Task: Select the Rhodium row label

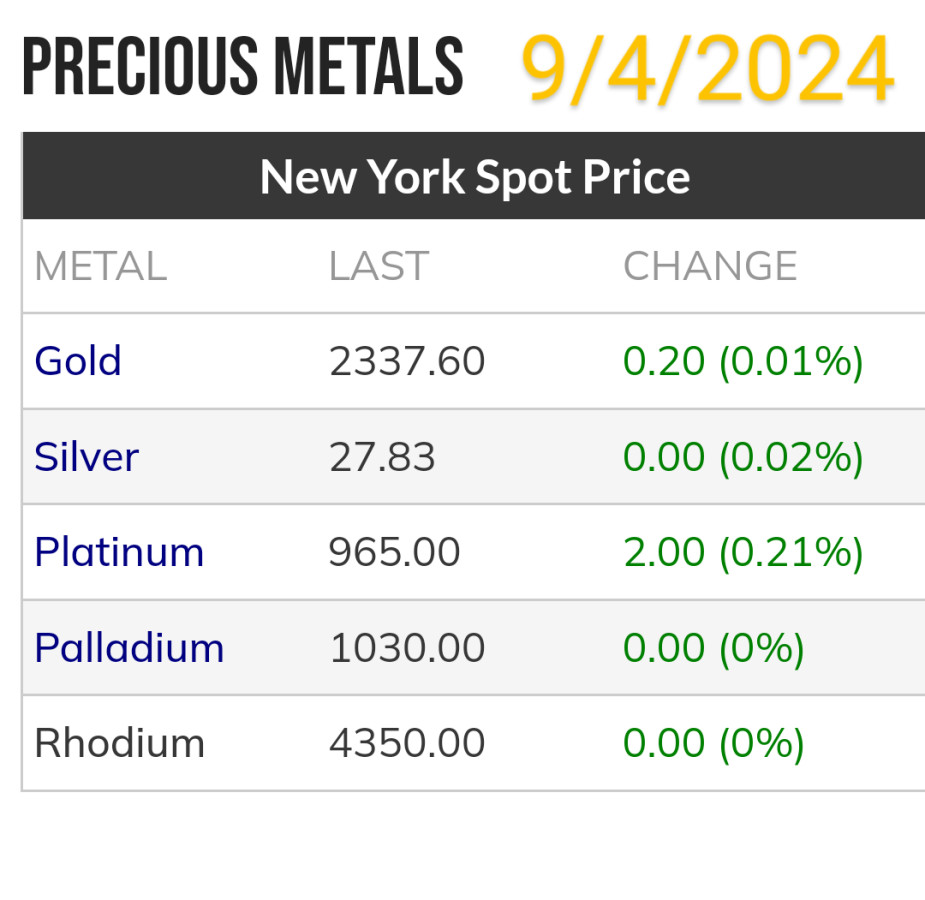Action: 119,743
